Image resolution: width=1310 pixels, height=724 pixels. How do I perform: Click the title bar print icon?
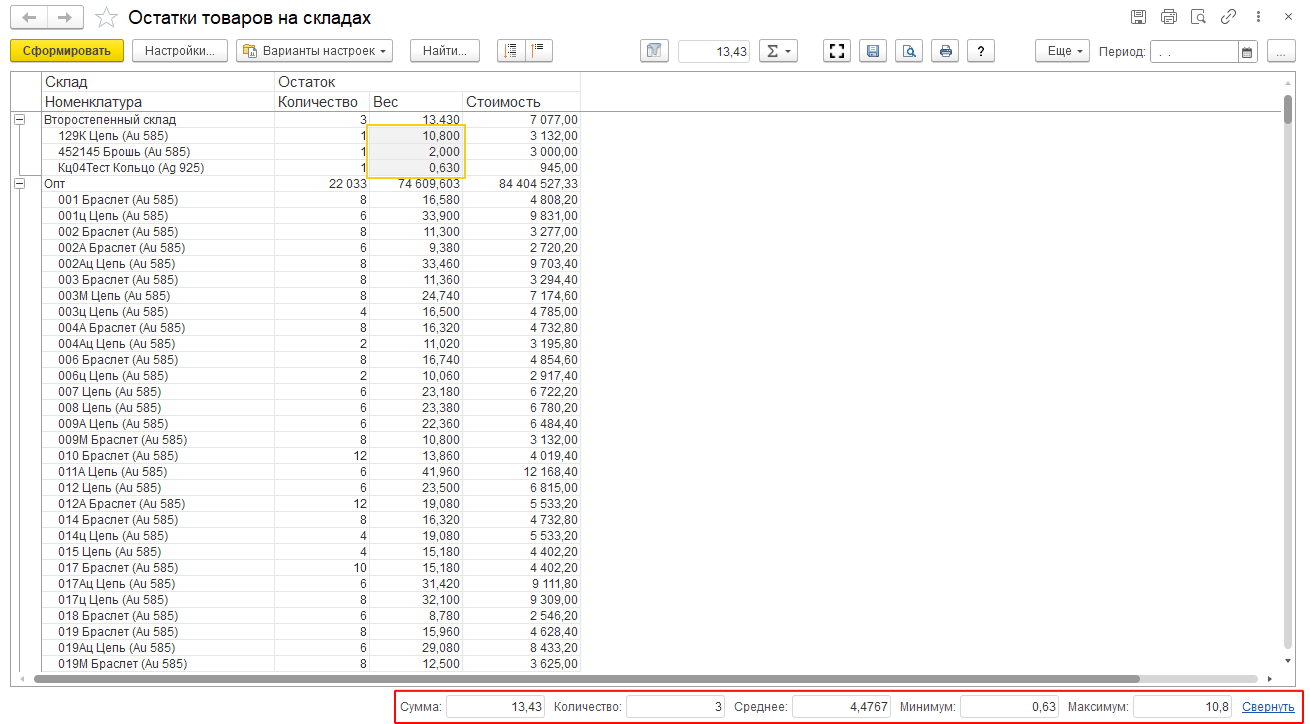1169,17
